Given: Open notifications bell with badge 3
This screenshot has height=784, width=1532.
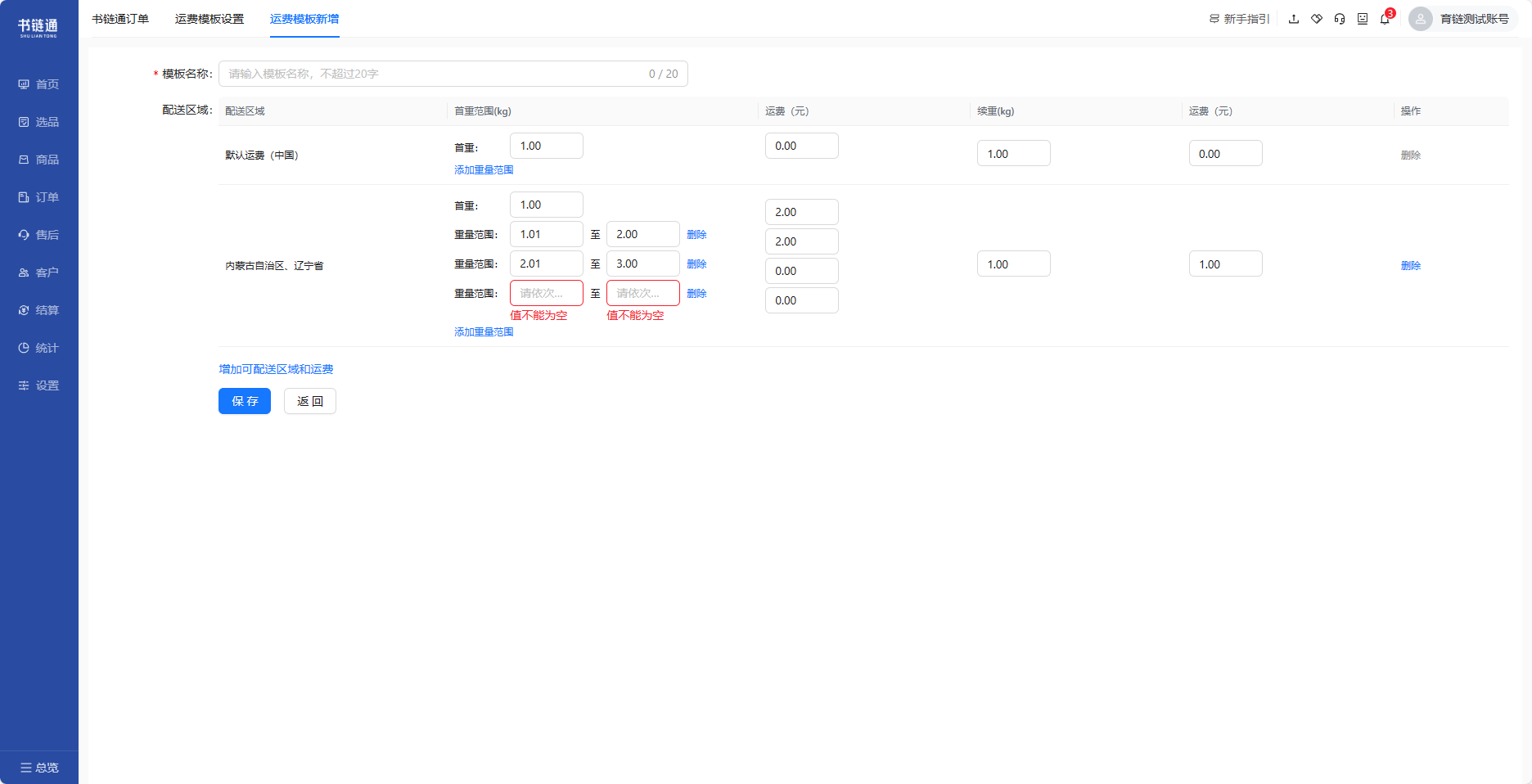Looking at the screenshot, I should pyautogui.click(x=1386, y=18).
